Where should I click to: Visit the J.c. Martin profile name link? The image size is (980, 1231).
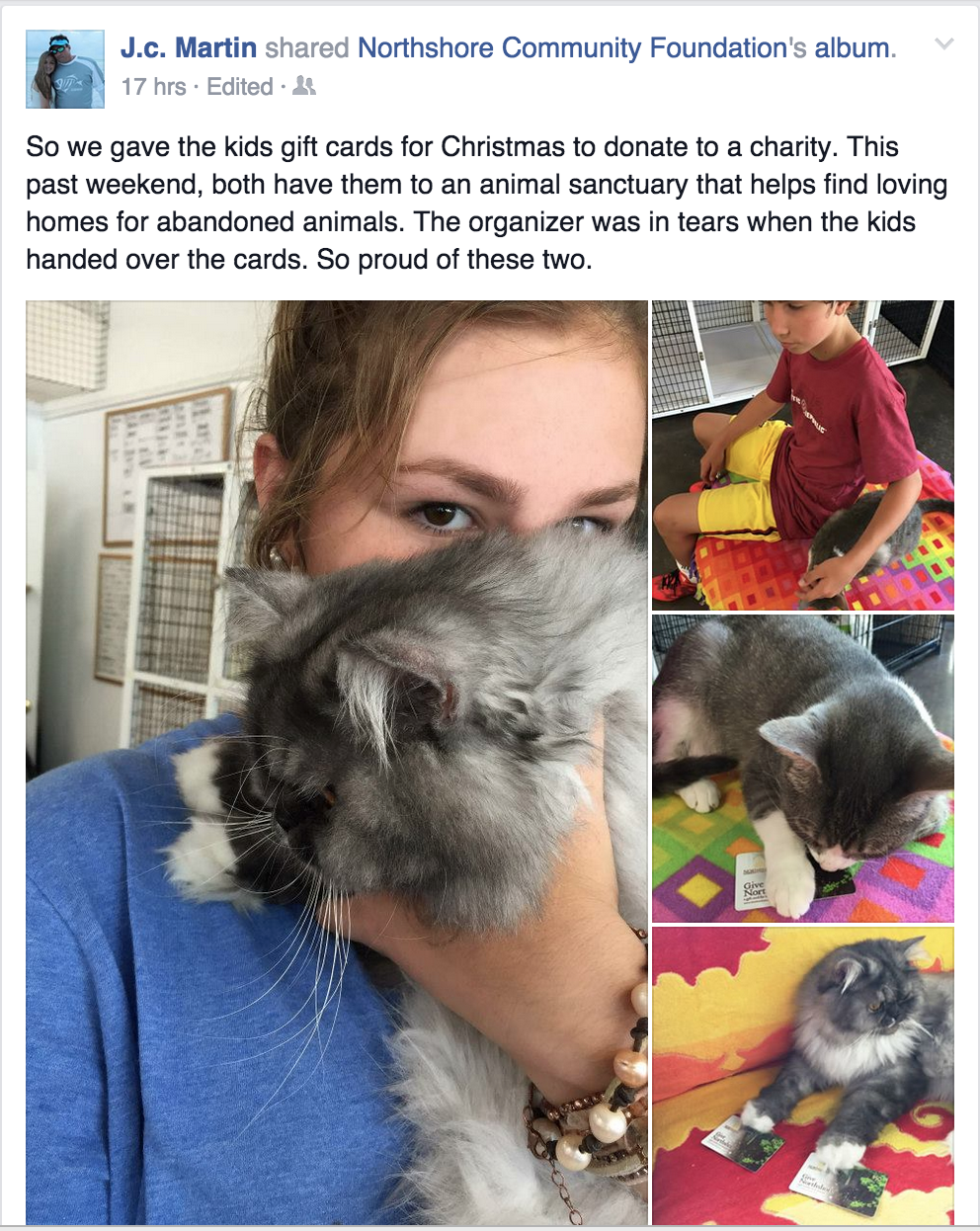coord(189,47)
